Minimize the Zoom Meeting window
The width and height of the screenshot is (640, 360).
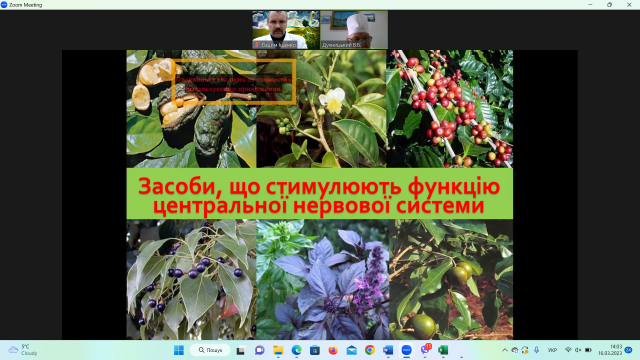pos(590,4)
